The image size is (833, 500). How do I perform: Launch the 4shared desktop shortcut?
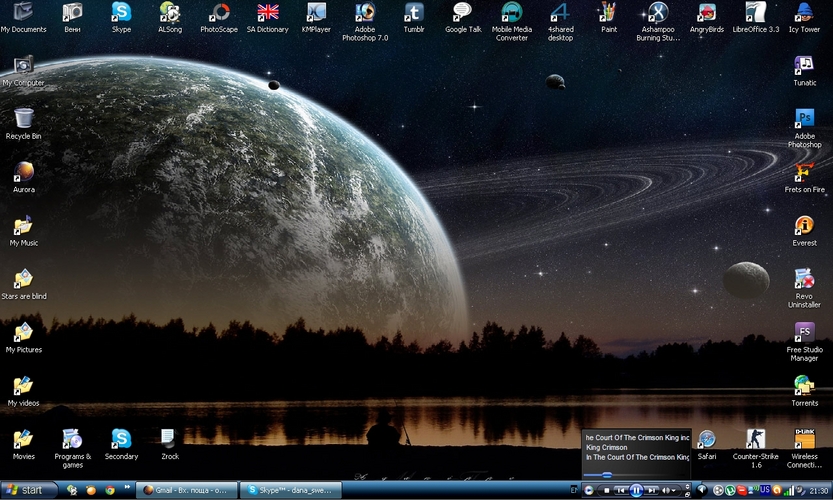click(560, 22)
